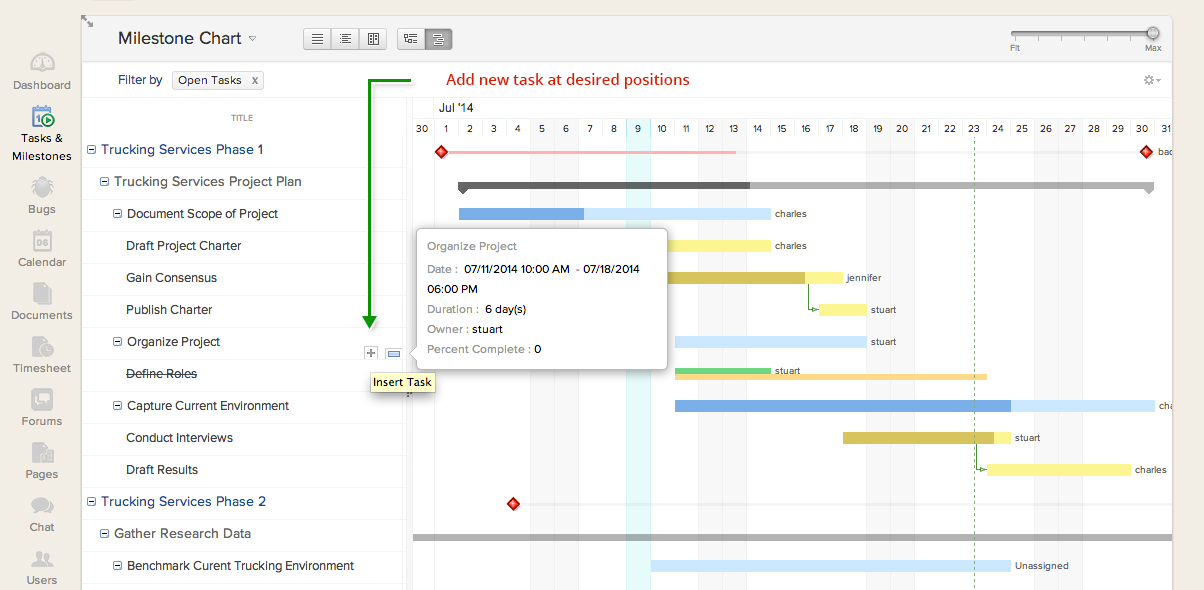
Task: Collapse the Capture Current Environment task group
Action: click(x=118, y=406)
